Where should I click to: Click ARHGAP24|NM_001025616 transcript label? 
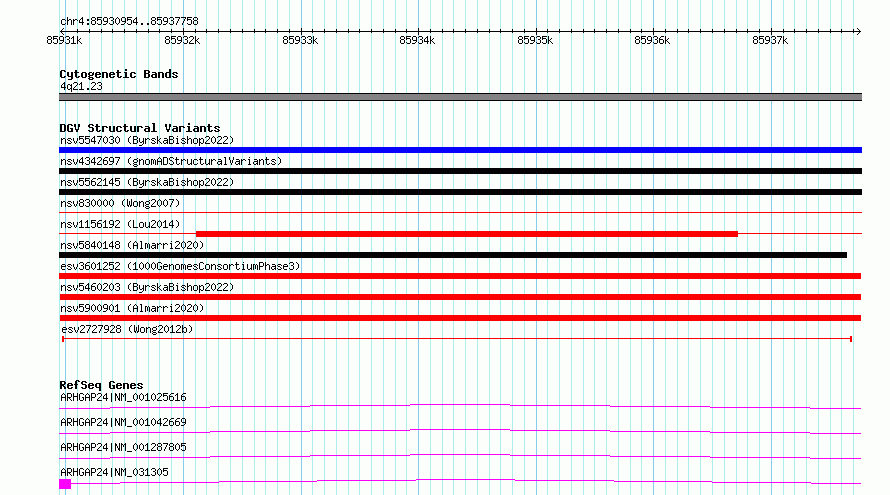pyautogui.click(x=123, y=397)
